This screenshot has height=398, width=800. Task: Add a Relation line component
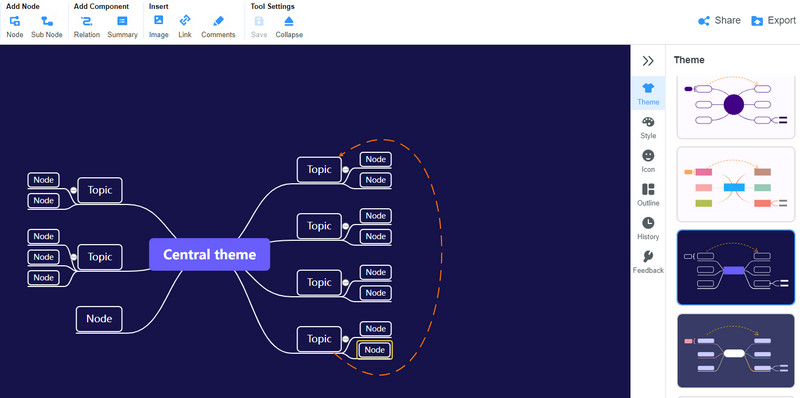click(87, 21)
